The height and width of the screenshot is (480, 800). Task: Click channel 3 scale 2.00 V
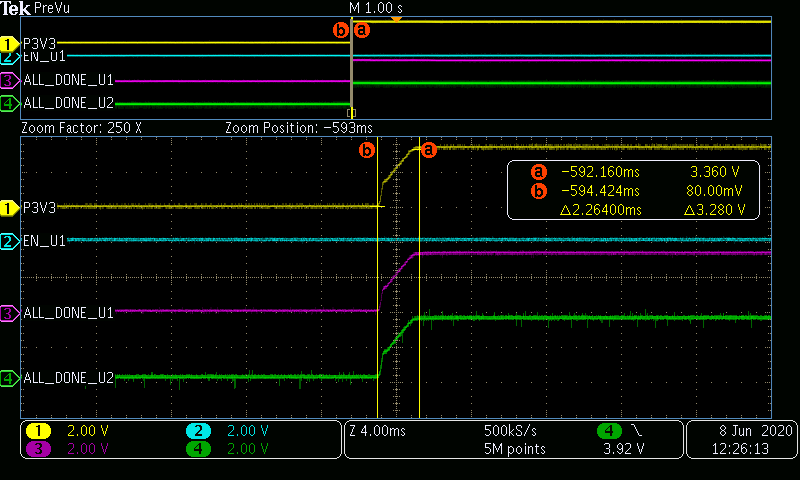click(88, 449)
